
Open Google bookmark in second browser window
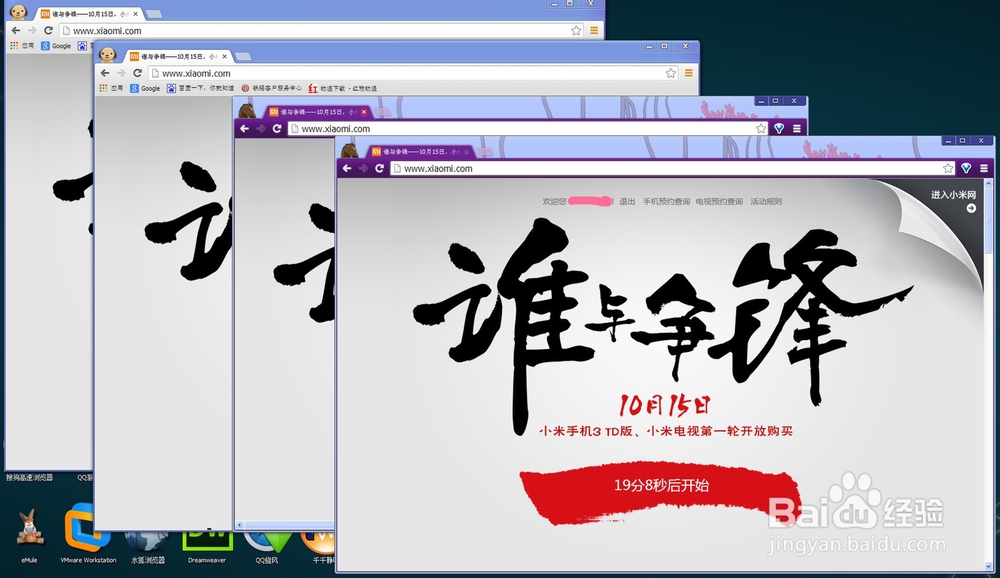point(145,89)
